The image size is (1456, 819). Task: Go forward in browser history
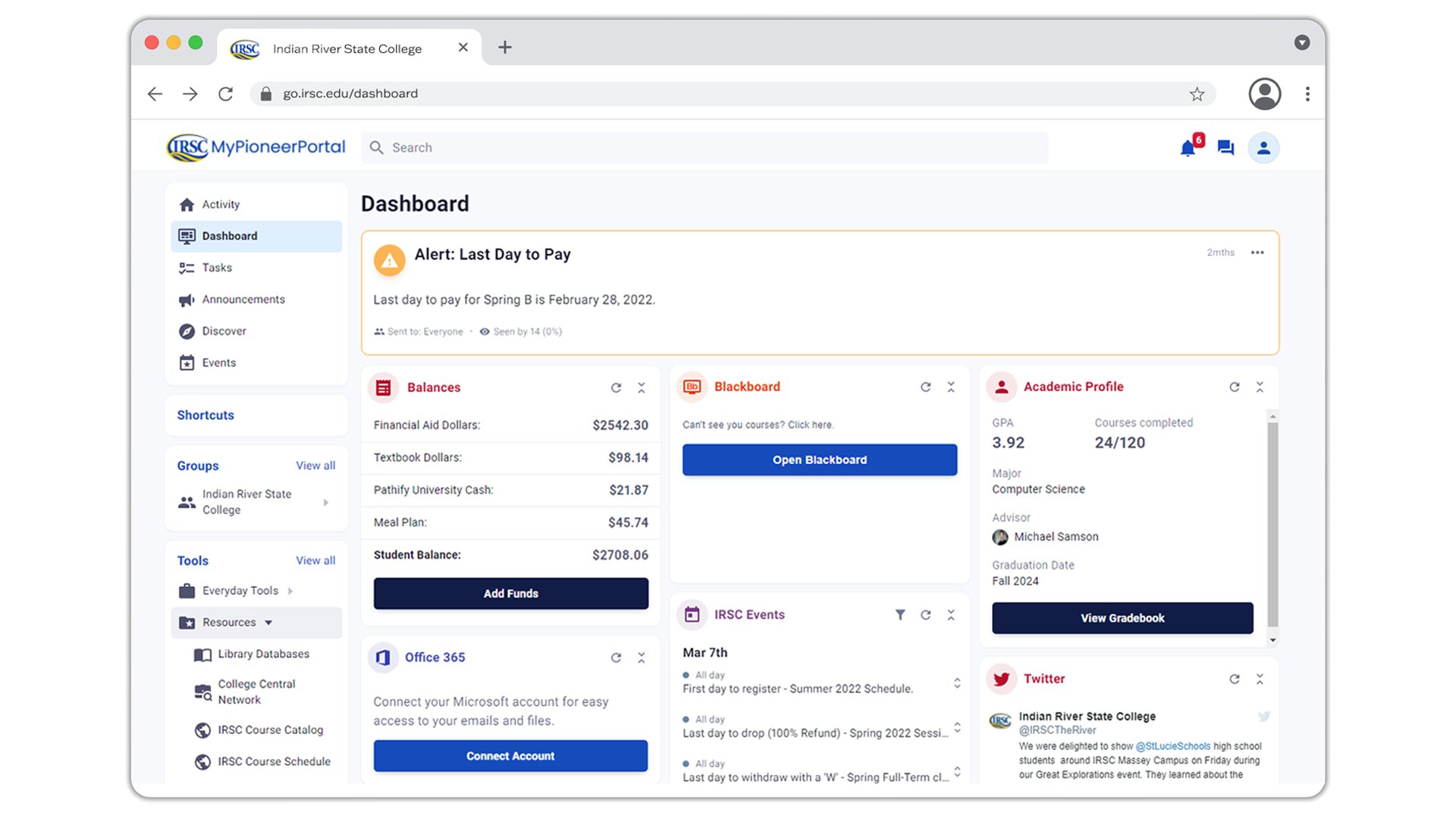(190, 94)
